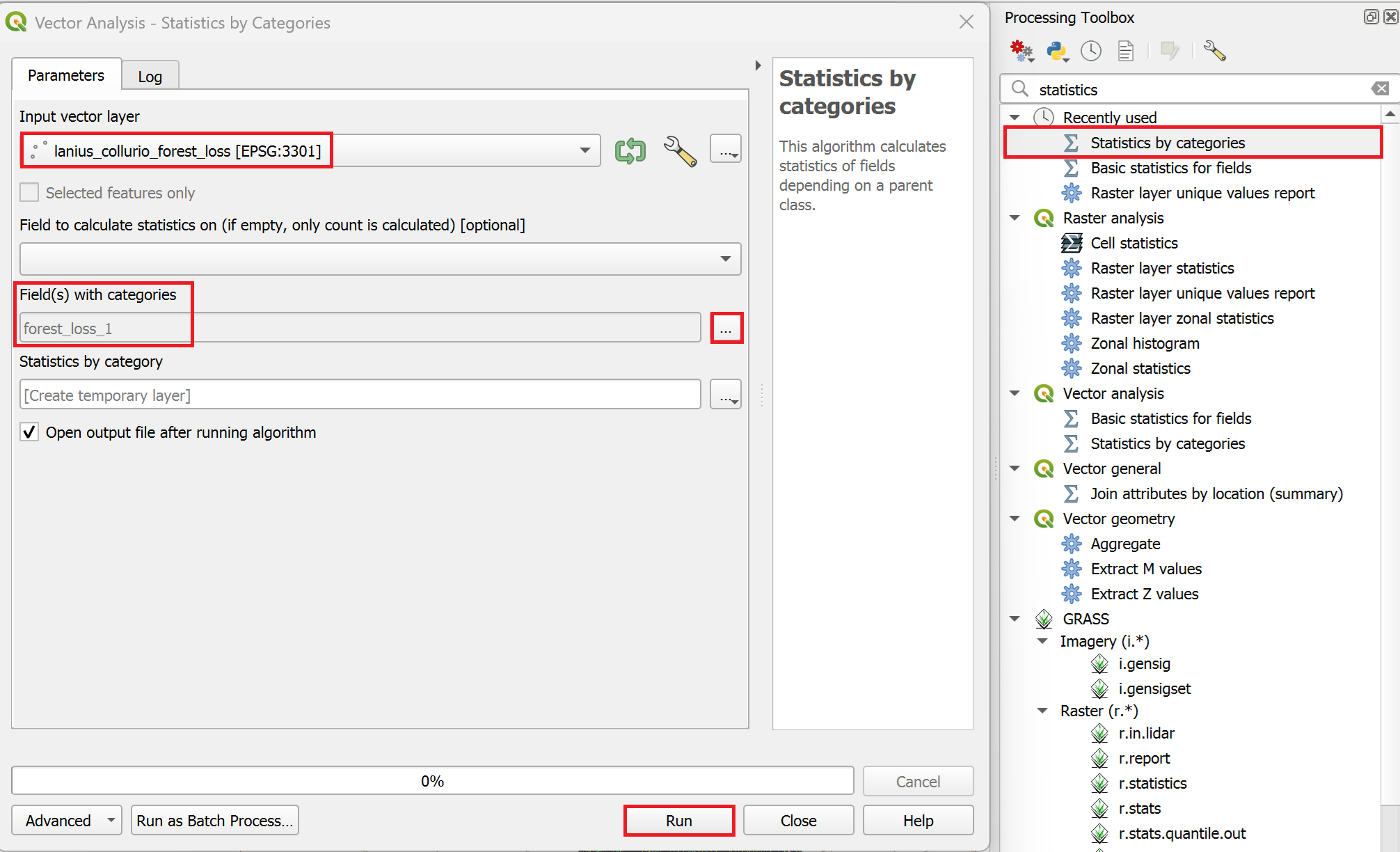The height and width of the screenshot is (852, 1400).
Task: Select i.gensig GRASS algorithm
Action: coord(1144,663)
